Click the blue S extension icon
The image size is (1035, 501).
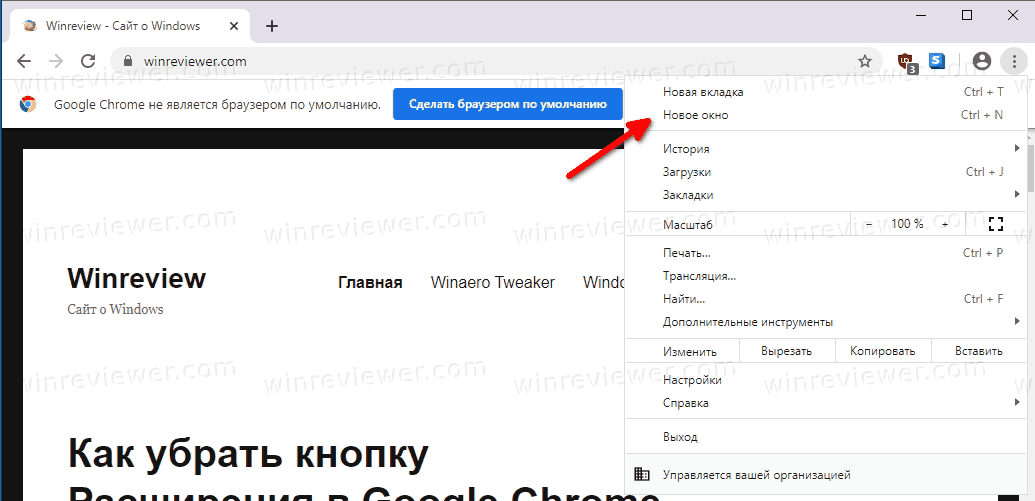[936, 61]
